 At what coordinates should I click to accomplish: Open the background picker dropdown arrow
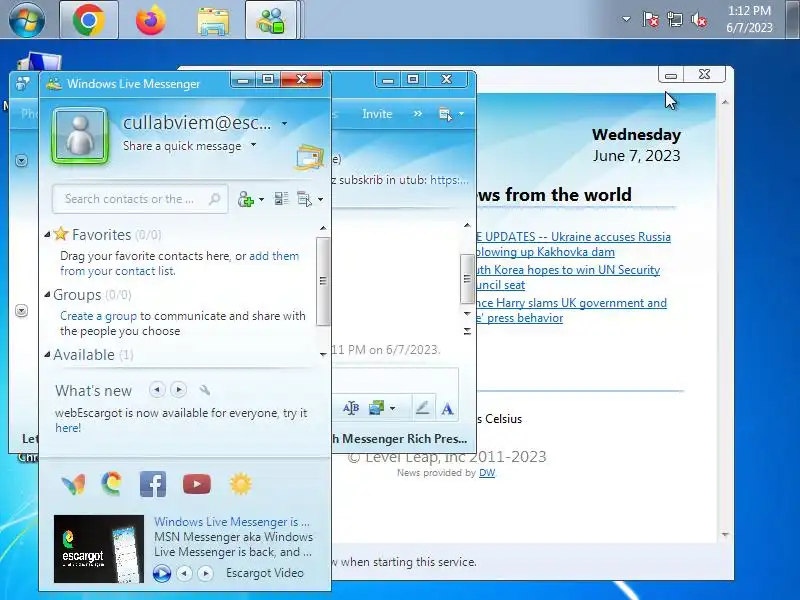pyautogui.click(x=392, y=408)
